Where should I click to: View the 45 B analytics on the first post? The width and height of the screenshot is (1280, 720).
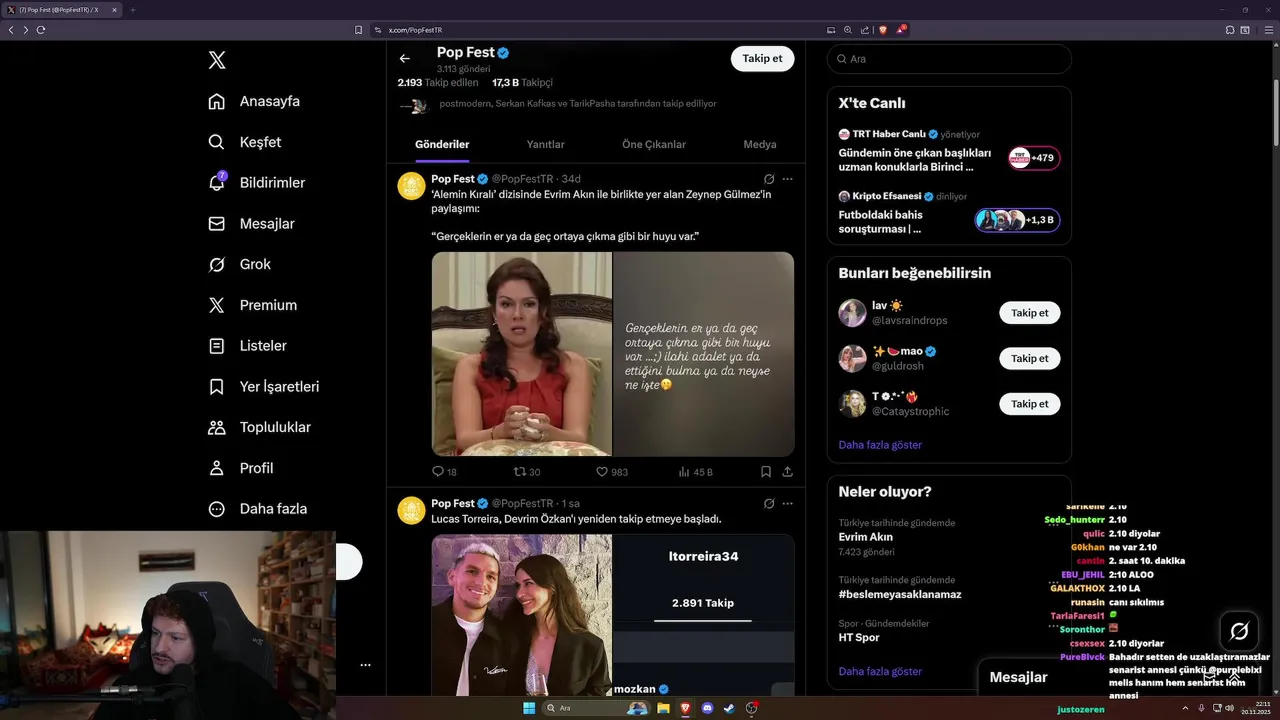click(x=696, y=472)
